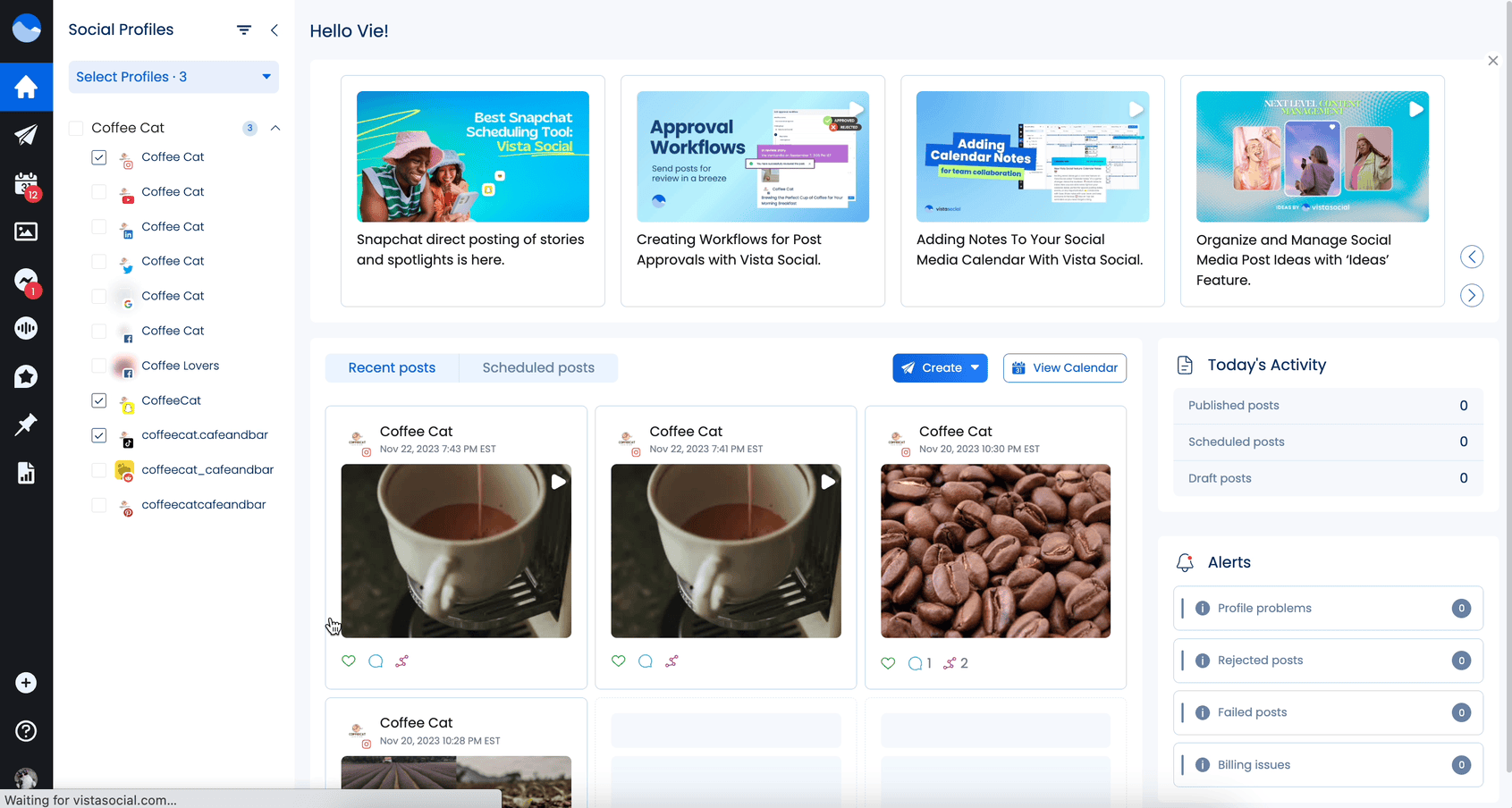The height and width of the screenshot is (808, 1512).
Task: Click the Nov 20, 2023 10:28 PM EST timestamp
Action: pyautogui.click(x=440, y=741)
